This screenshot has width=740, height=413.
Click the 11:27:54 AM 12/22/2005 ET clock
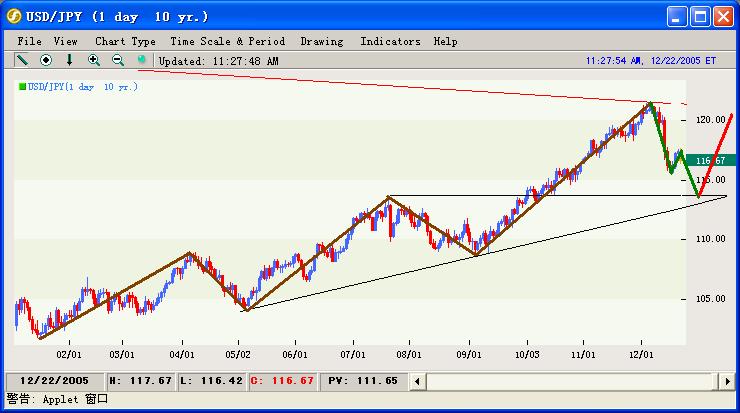pyautogui.click(x=651, y=61)
